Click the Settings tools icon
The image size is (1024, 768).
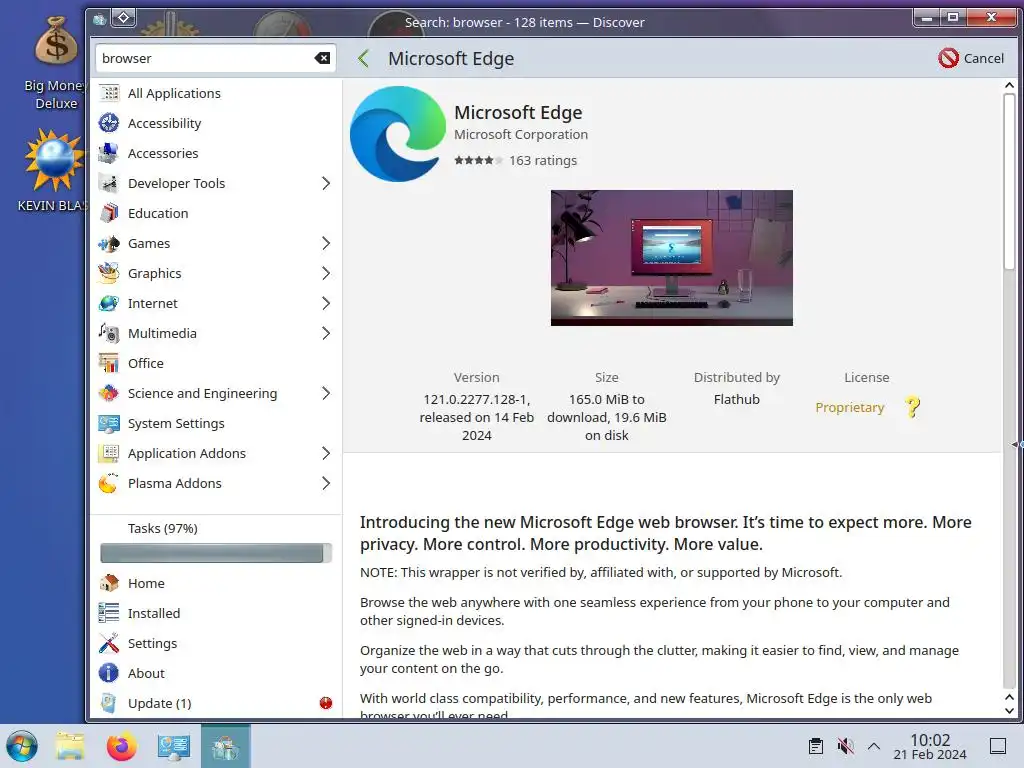(x=109, y=643)
